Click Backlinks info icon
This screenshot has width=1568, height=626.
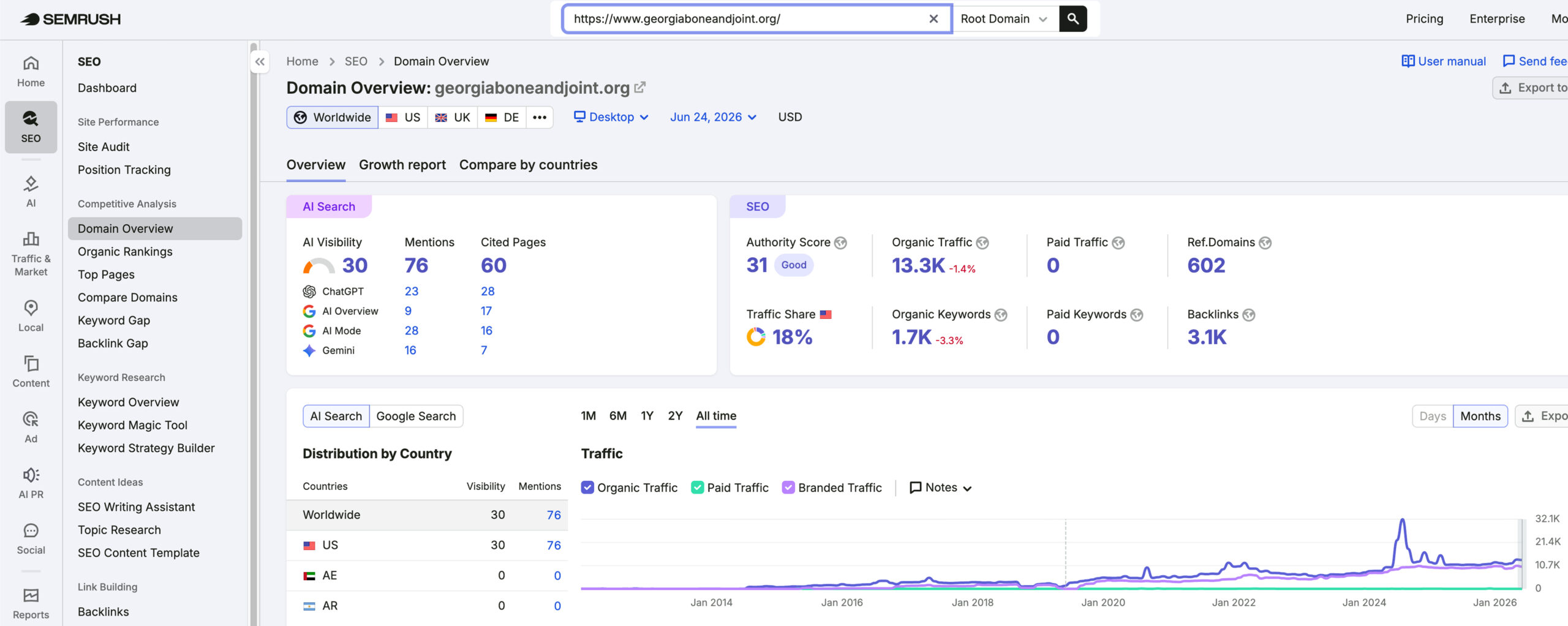(x=1249, y=315)
